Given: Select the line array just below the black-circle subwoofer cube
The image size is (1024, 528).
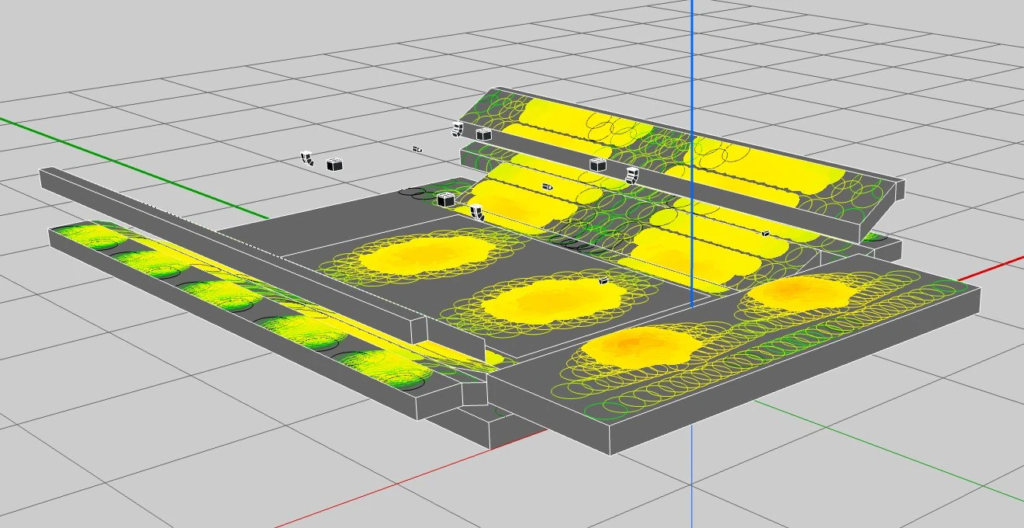Looking at the screenshot, I should click(477, 212).
